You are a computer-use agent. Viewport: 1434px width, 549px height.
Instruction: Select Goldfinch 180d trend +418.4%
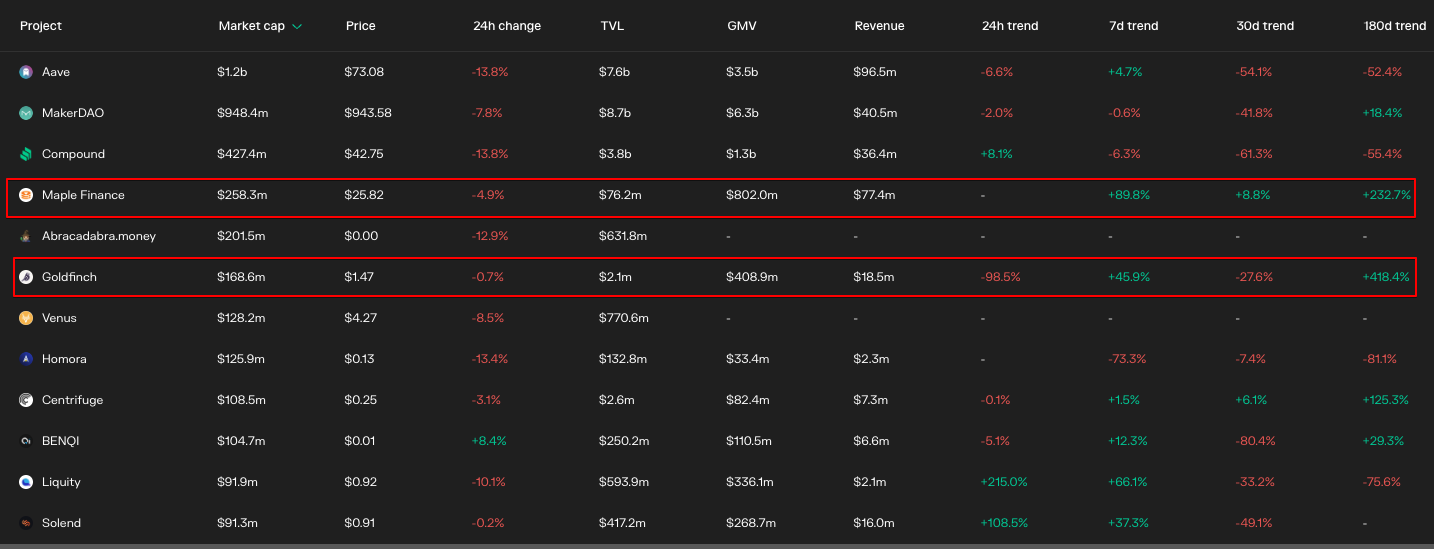point(1387,277)
